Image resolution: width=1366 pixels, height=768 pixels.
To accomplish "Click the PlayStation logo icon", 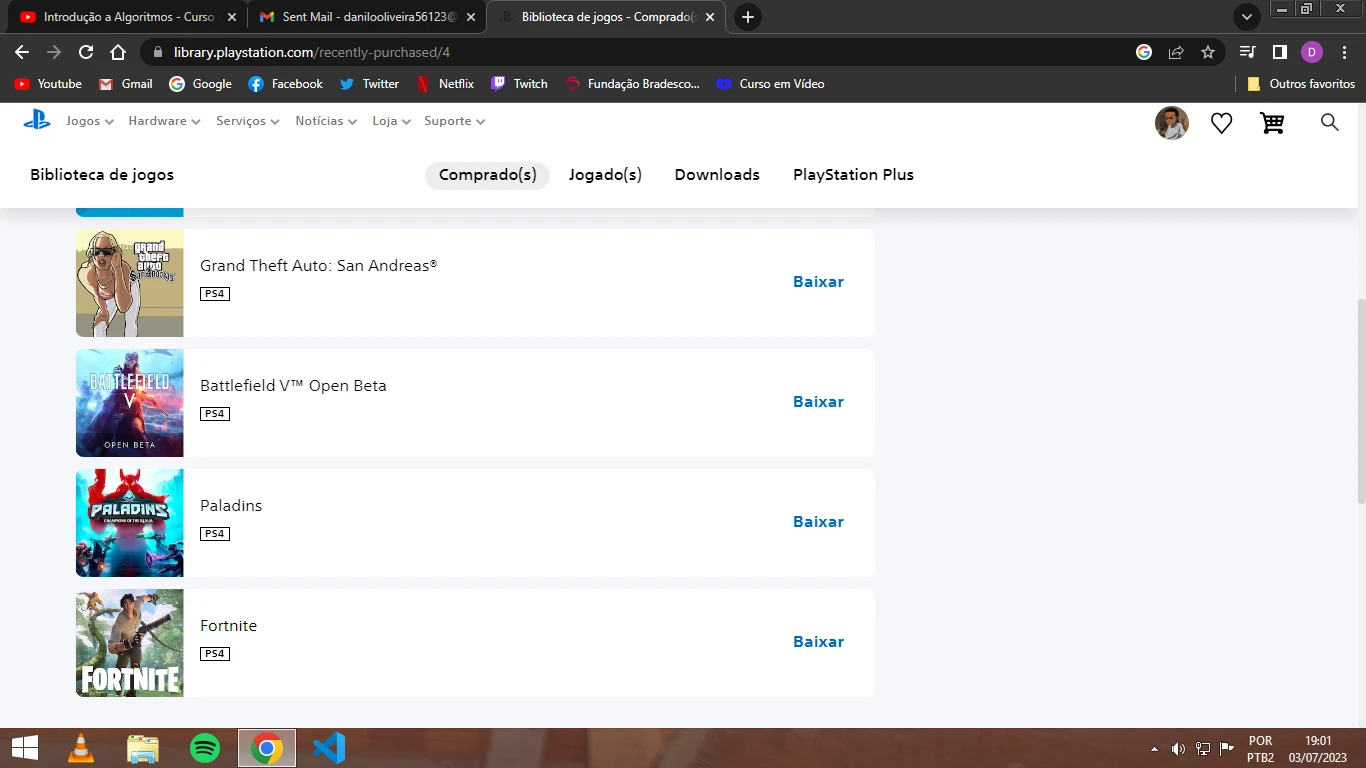I will [37, 121].
